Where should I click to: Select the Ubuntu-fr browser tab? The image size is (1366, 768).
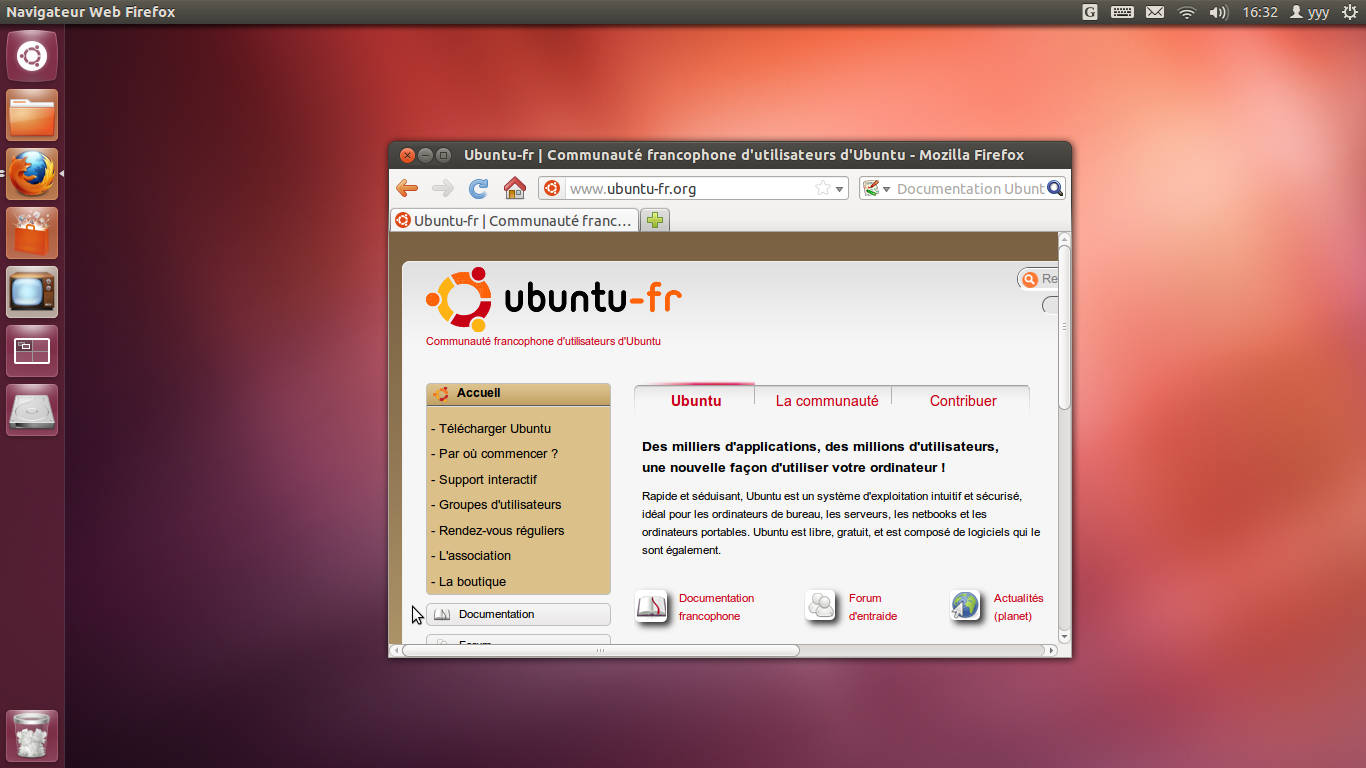(x=515, y=220)
